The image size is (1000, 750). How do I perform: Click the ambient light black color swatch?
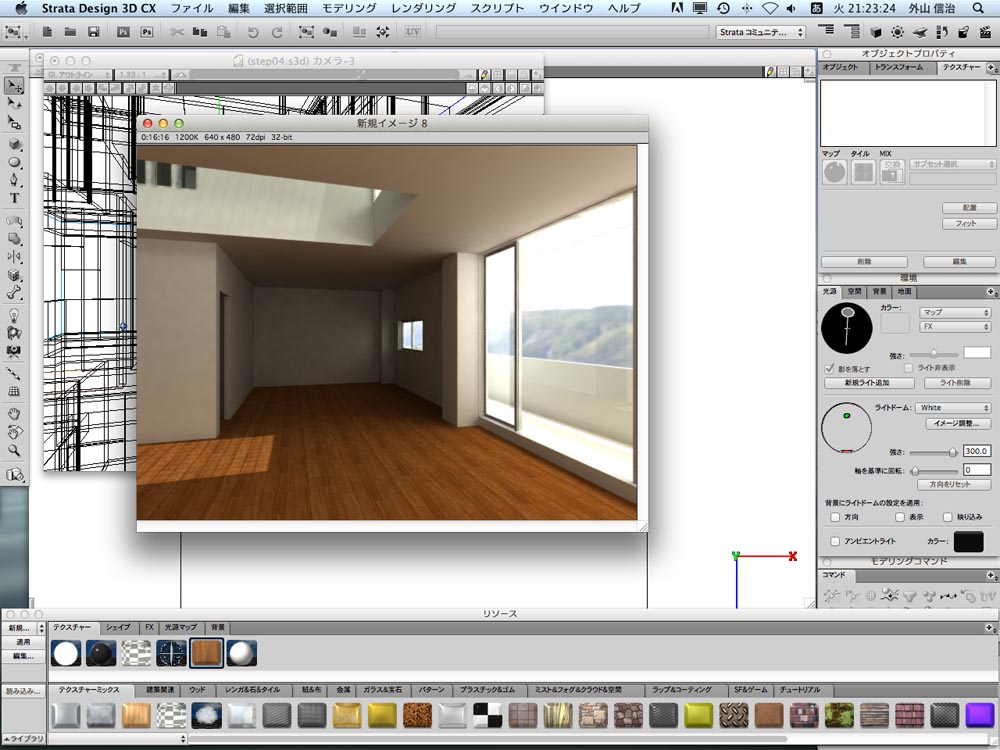click(x=969, y=541)
